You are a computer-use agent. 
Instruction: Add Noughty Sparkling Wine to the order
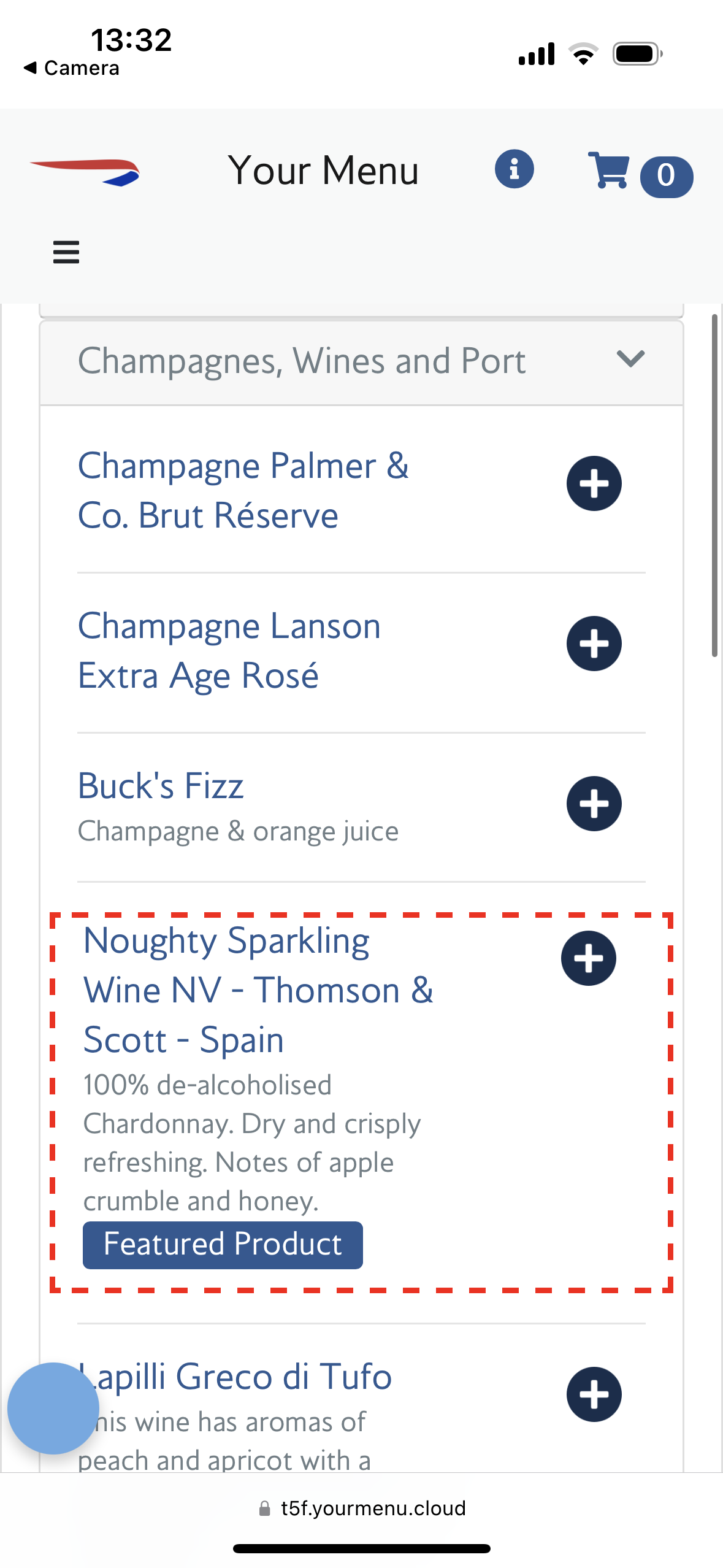tap(589, 958)
